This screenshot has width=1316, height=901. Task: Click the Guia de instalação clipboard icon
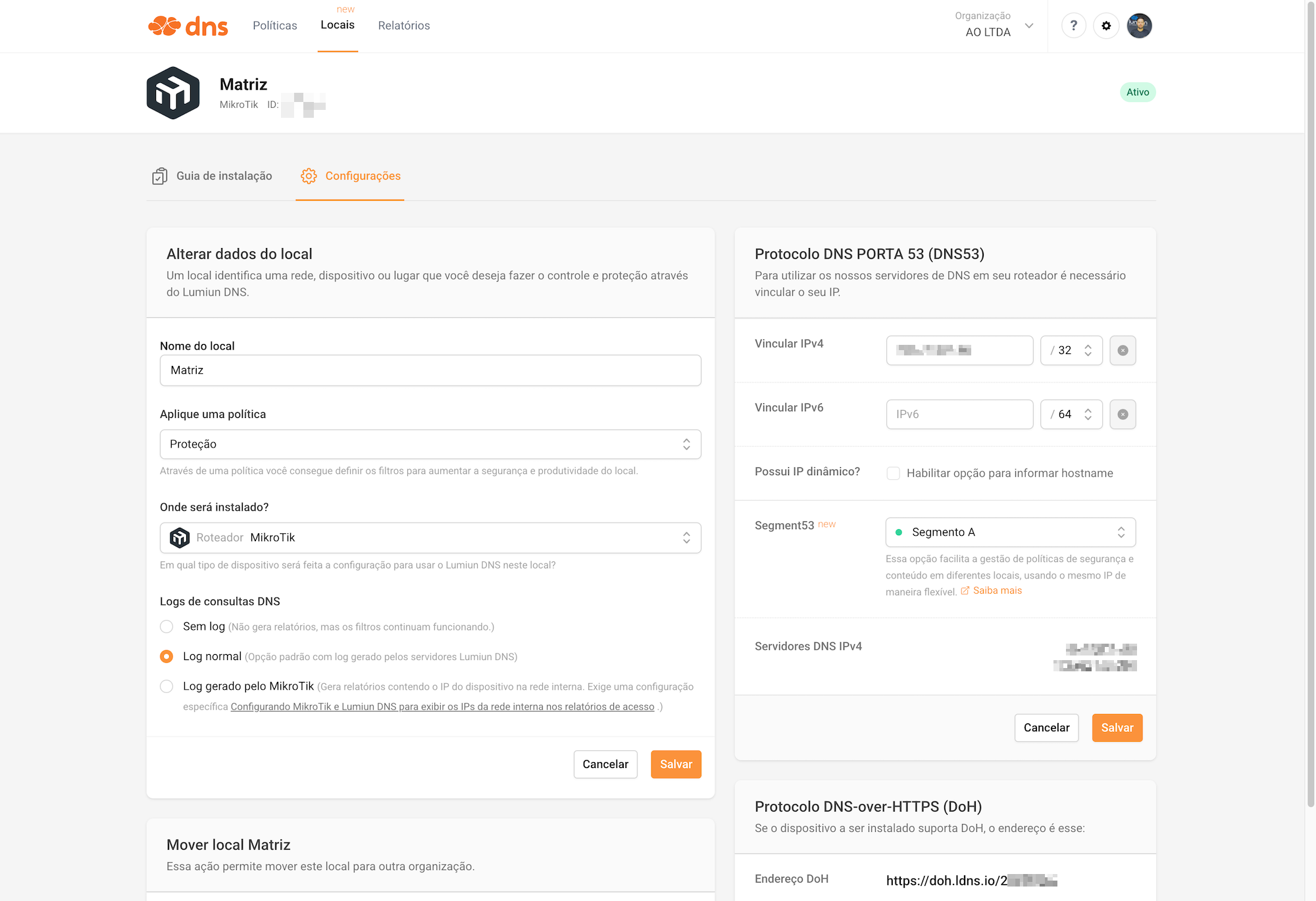pyautogui.click(x=159, y=176)
